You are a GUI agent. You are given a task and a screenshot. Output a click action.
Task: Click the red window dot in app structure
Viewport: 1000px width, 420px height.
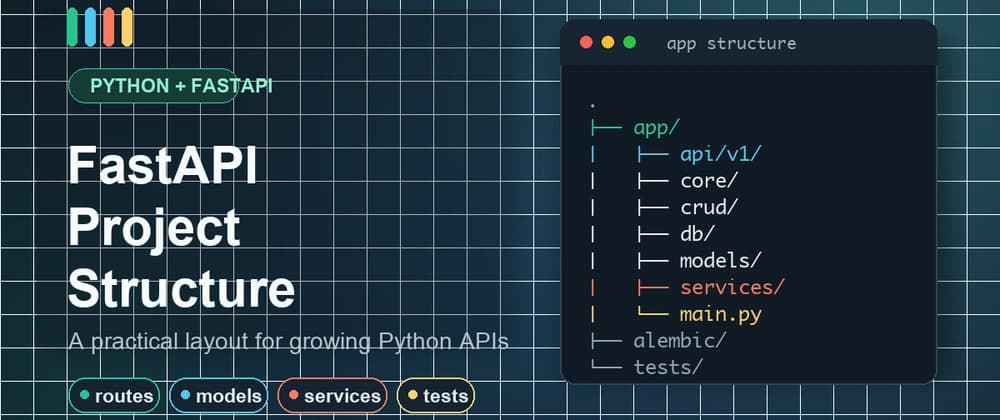tap(586, 43)
